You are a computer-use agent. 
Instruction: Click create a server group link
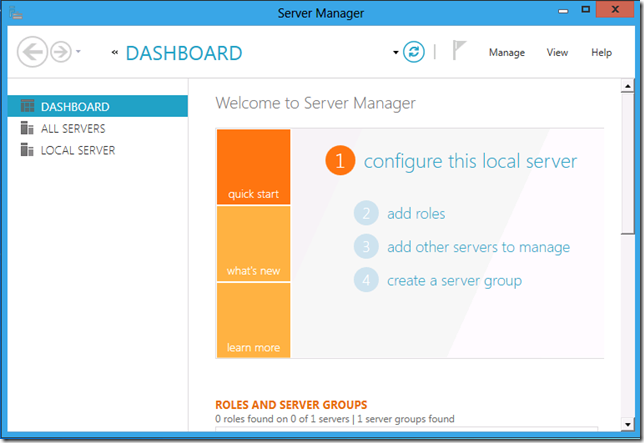[x=454, y=281]
